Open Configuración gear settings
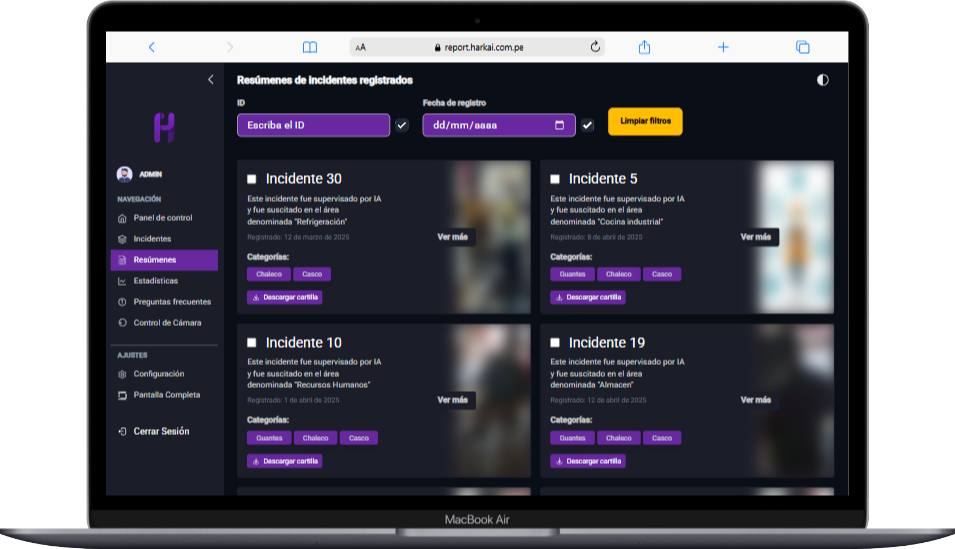 pos(123,374)
